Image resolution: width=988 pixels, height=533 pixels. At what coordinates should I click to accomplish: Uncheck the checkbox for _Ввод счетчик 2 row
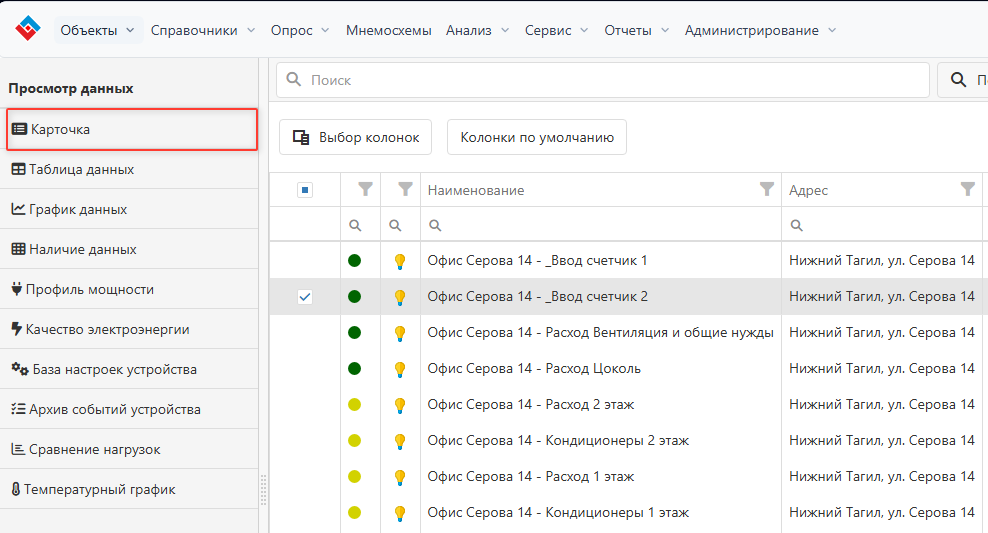[305, 297]
